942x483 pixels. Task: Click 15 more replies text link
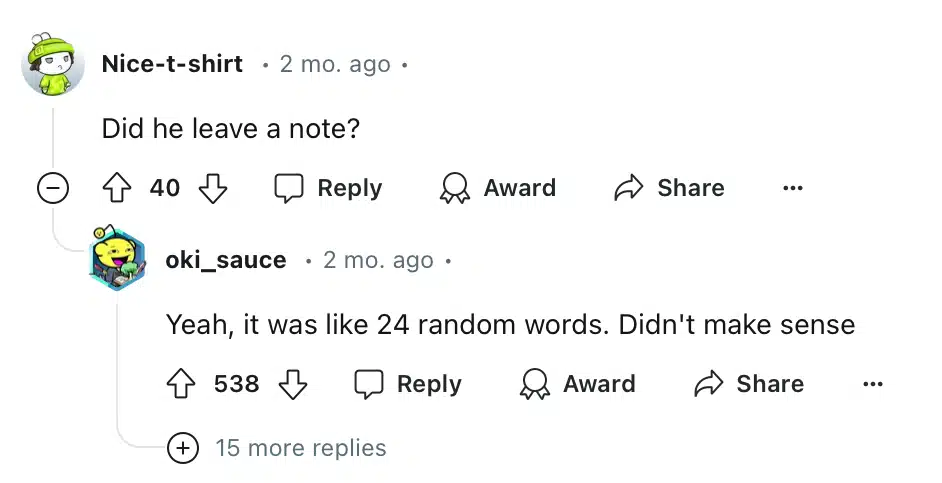pos(301,448)
